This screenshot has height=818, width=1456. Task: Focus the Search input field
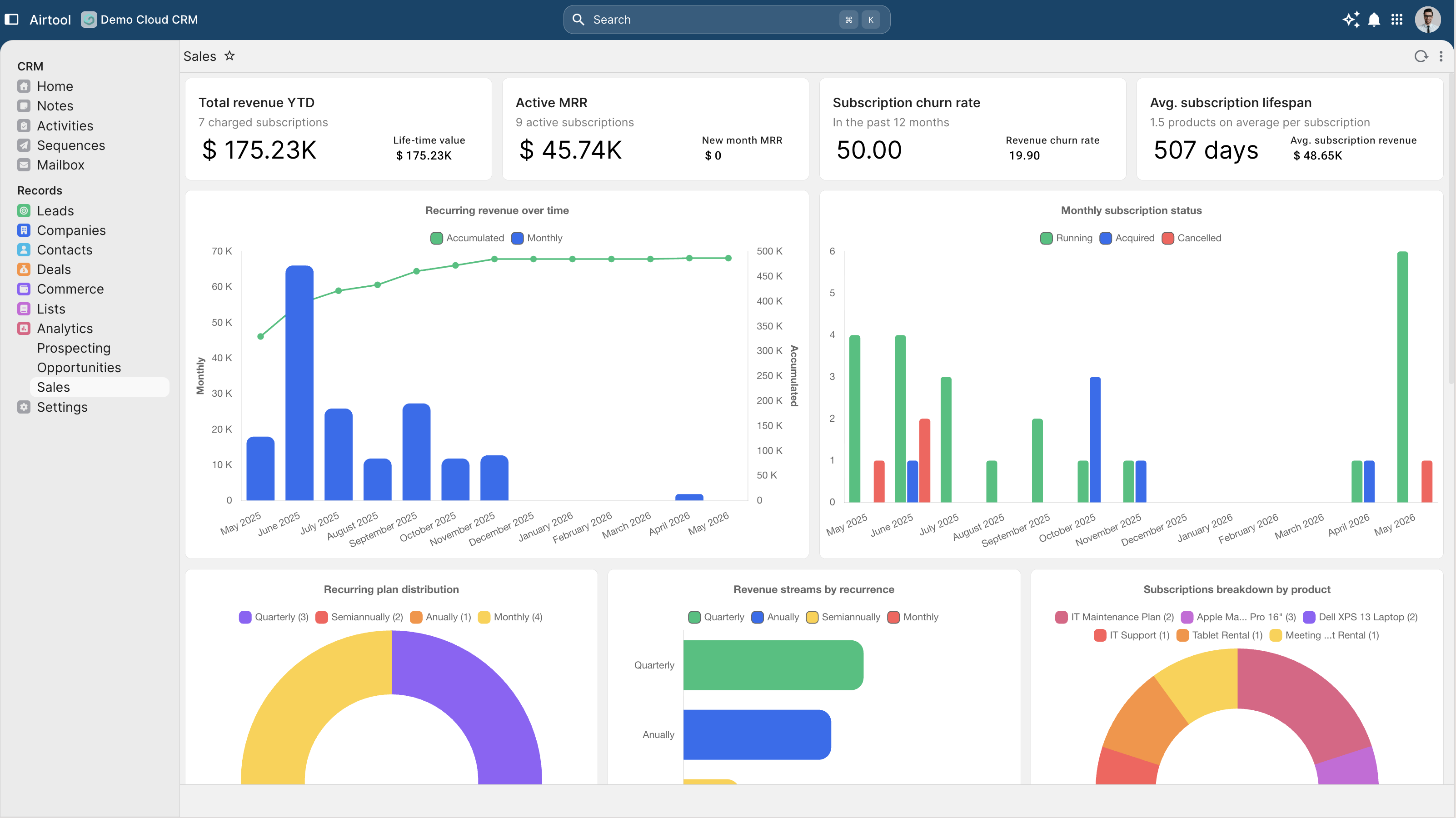[x=726, y=20]
